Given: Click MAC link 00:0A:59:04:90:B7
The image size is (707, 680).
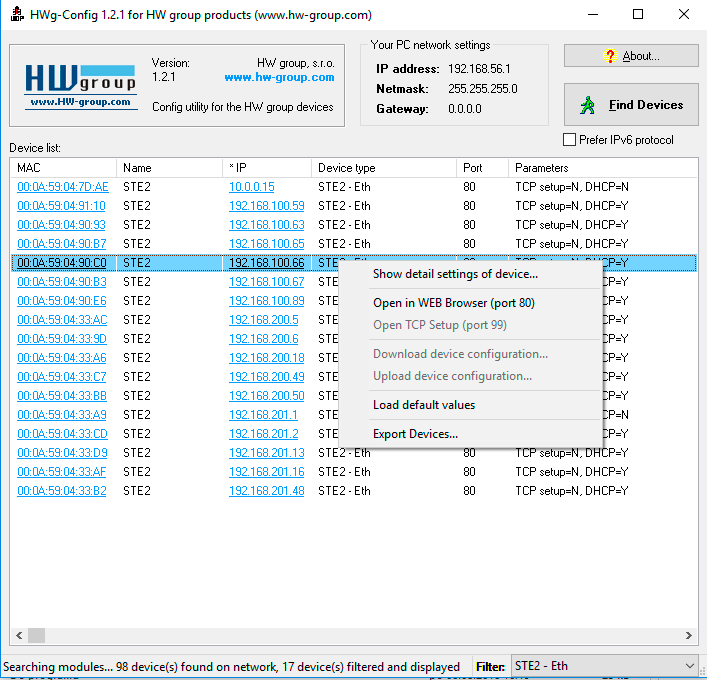Looking at the screenshot, I should coord(62,244).
